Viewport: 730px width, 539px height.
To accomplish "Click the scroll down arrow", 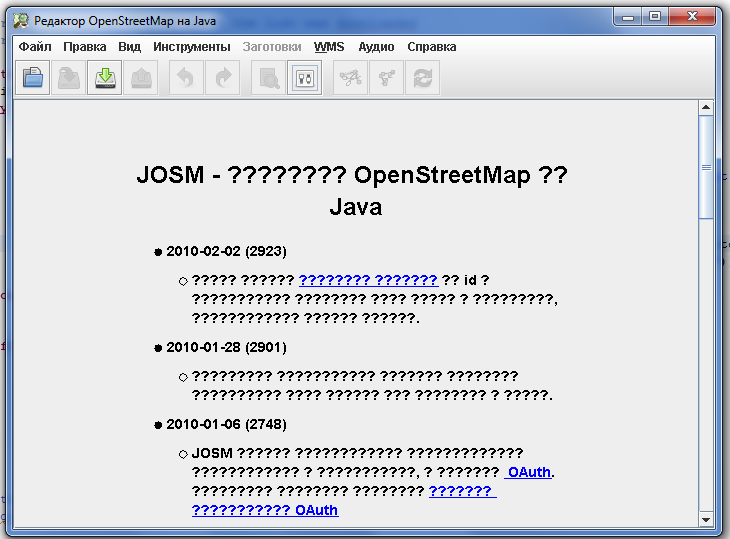I will pos(706,519).
